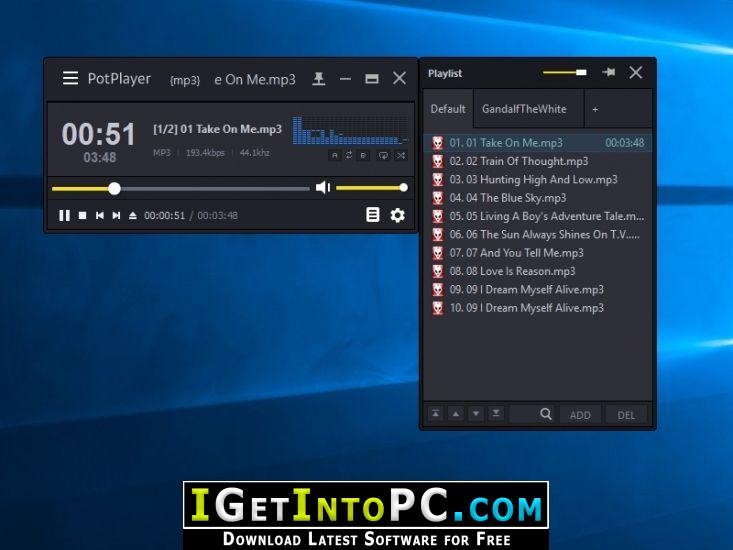
Task: Click the 00:00:51 time counter in control bar
Action: tap(165, 215)
